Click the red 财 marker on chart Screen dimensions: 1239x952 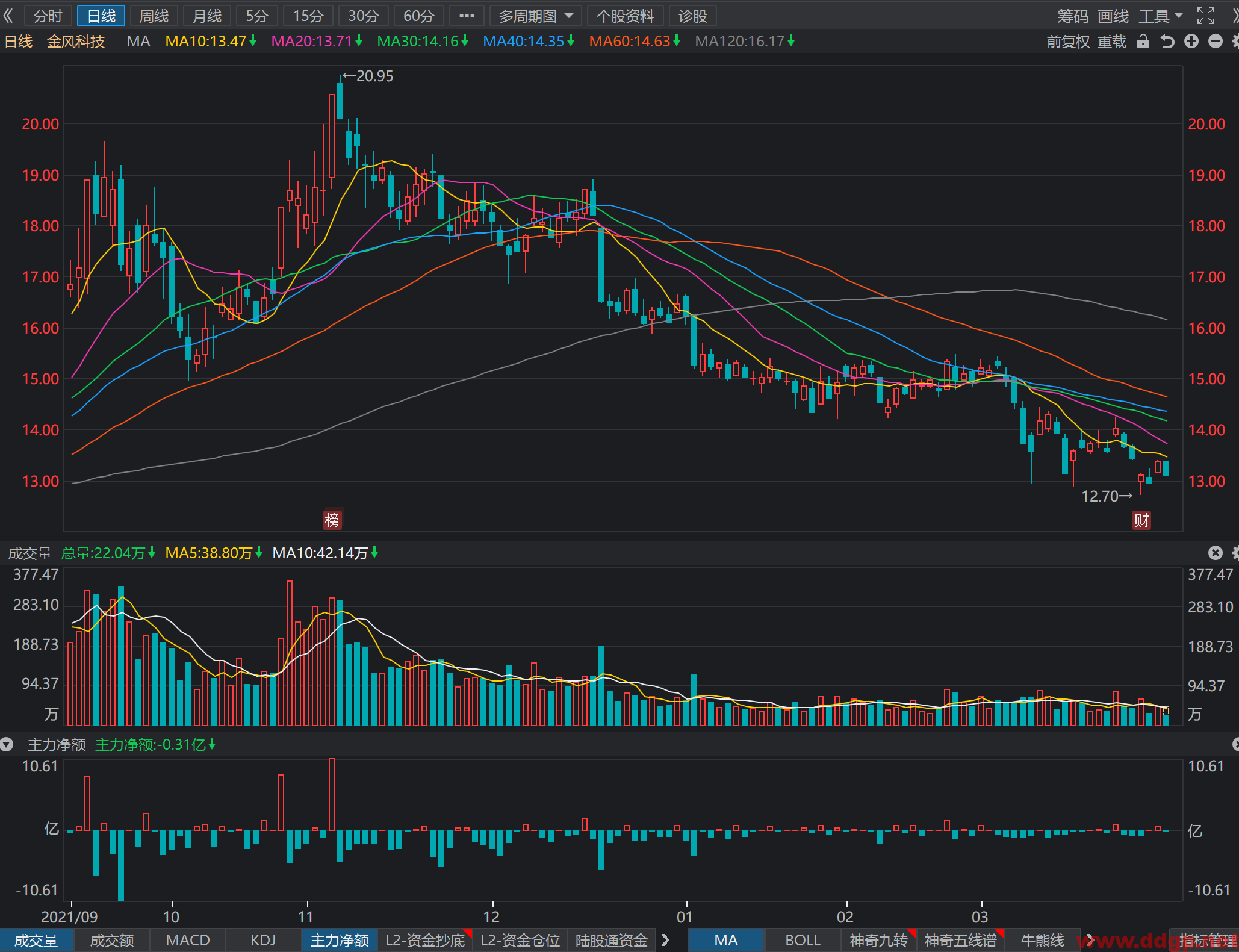1141,520
